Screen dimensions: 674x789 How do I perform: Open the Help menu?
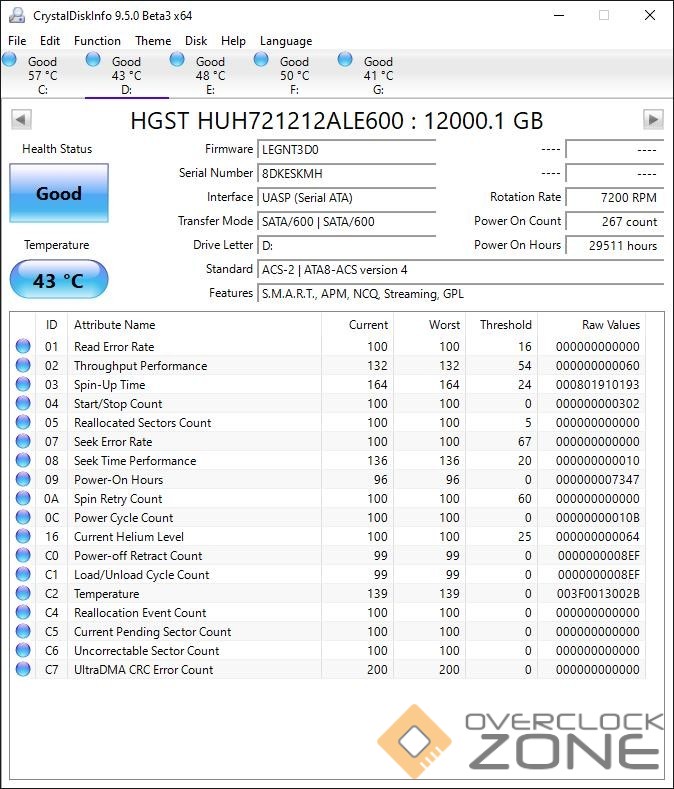pyautogui.click(x=233, y=41)
